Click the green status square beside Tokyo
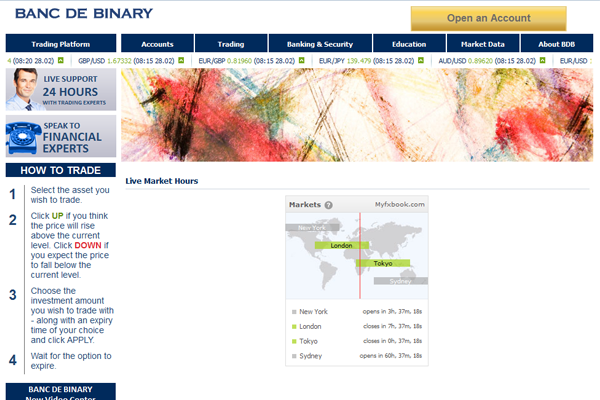The height and width of the screenshot is (400, 600). (294, 341)
